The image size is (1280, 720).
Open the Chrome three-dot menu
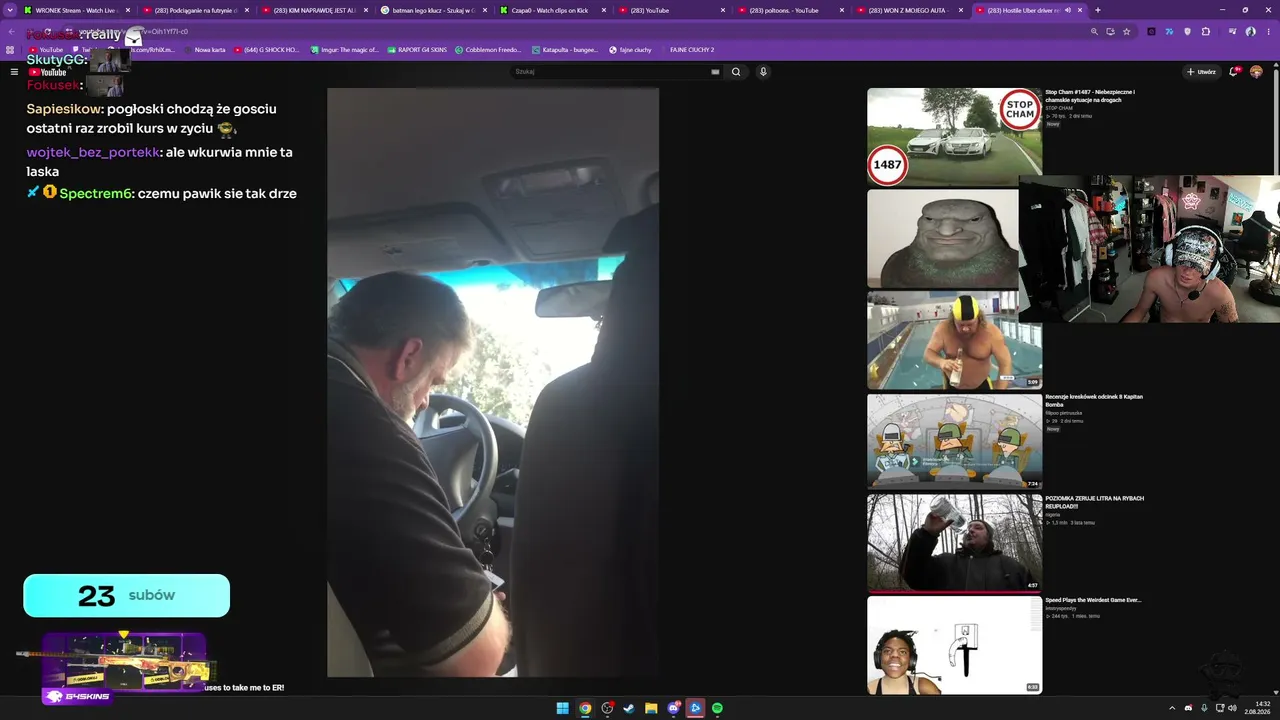click(x=1268, y=31)
